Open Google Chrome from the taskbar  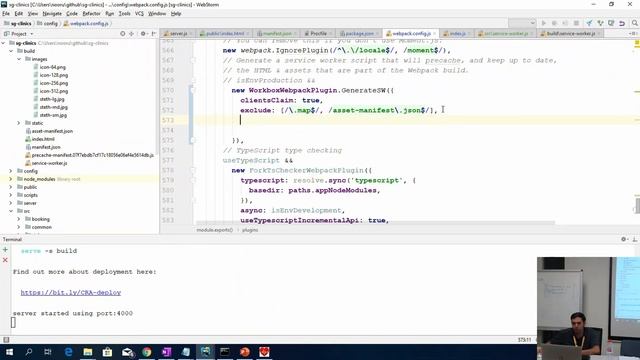147,352
